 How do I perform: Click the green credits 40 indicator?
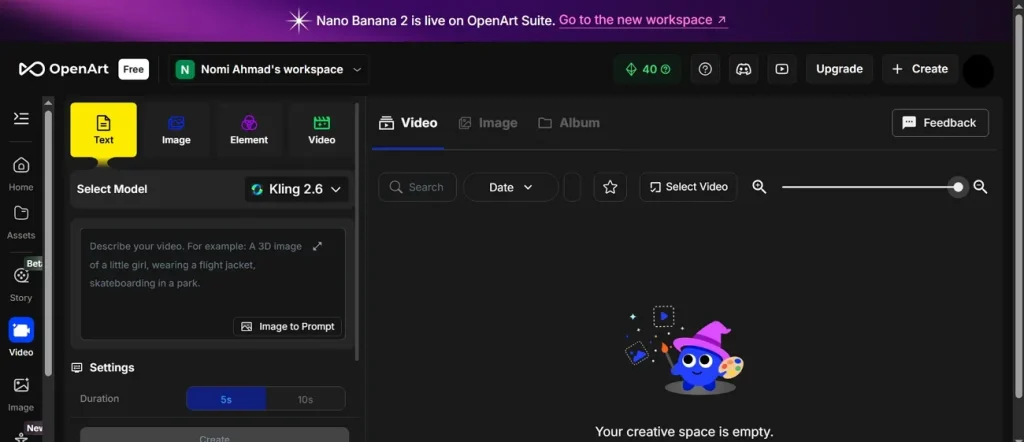pyautogui.click(x=647, y=69)
